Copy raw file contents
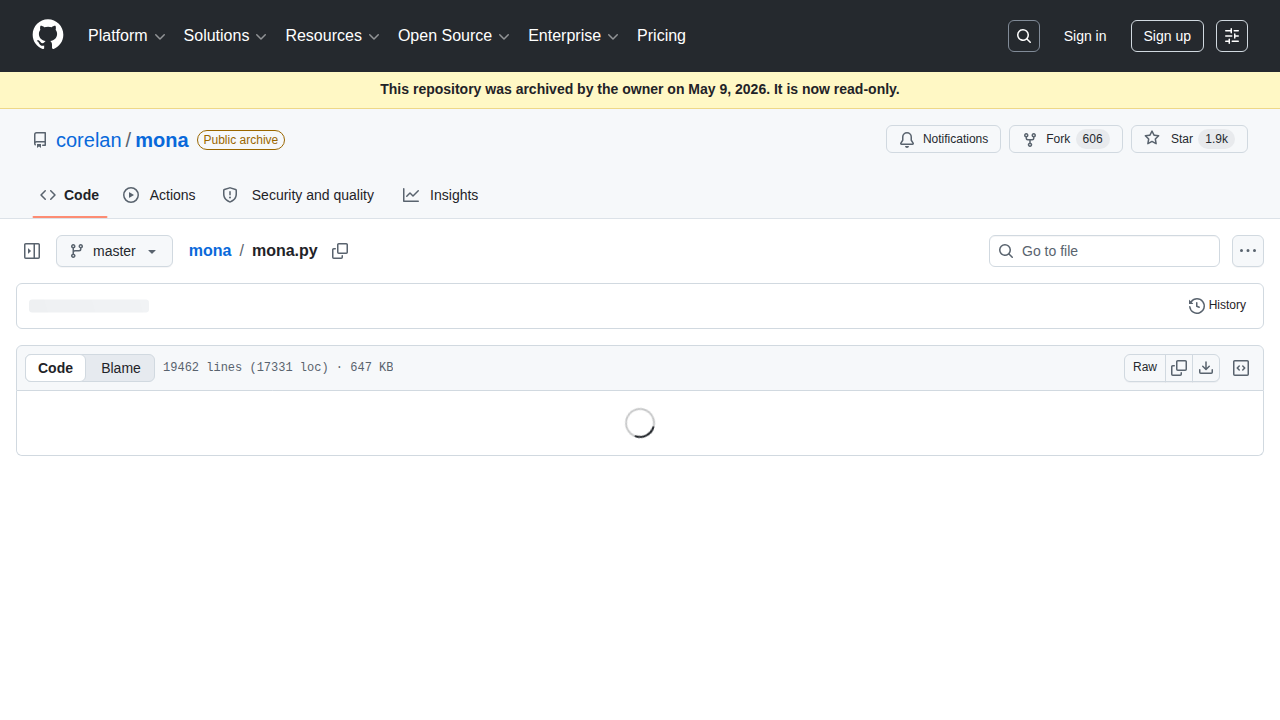This screenshot has height=720, width=1280. [x=1179, y=368]
